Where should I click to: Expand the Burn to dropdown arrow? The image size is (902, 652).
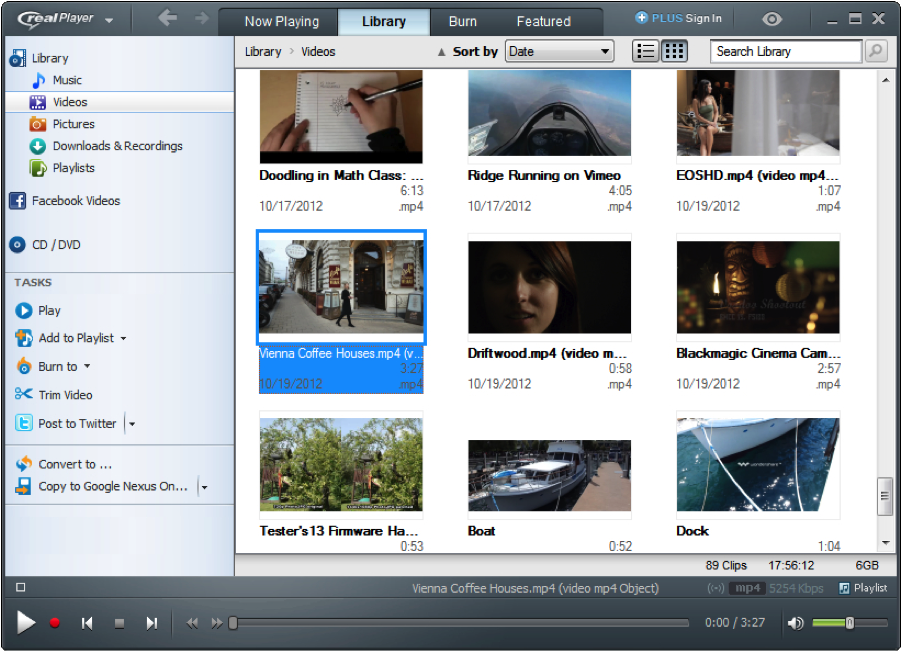[x=87, y=367]
